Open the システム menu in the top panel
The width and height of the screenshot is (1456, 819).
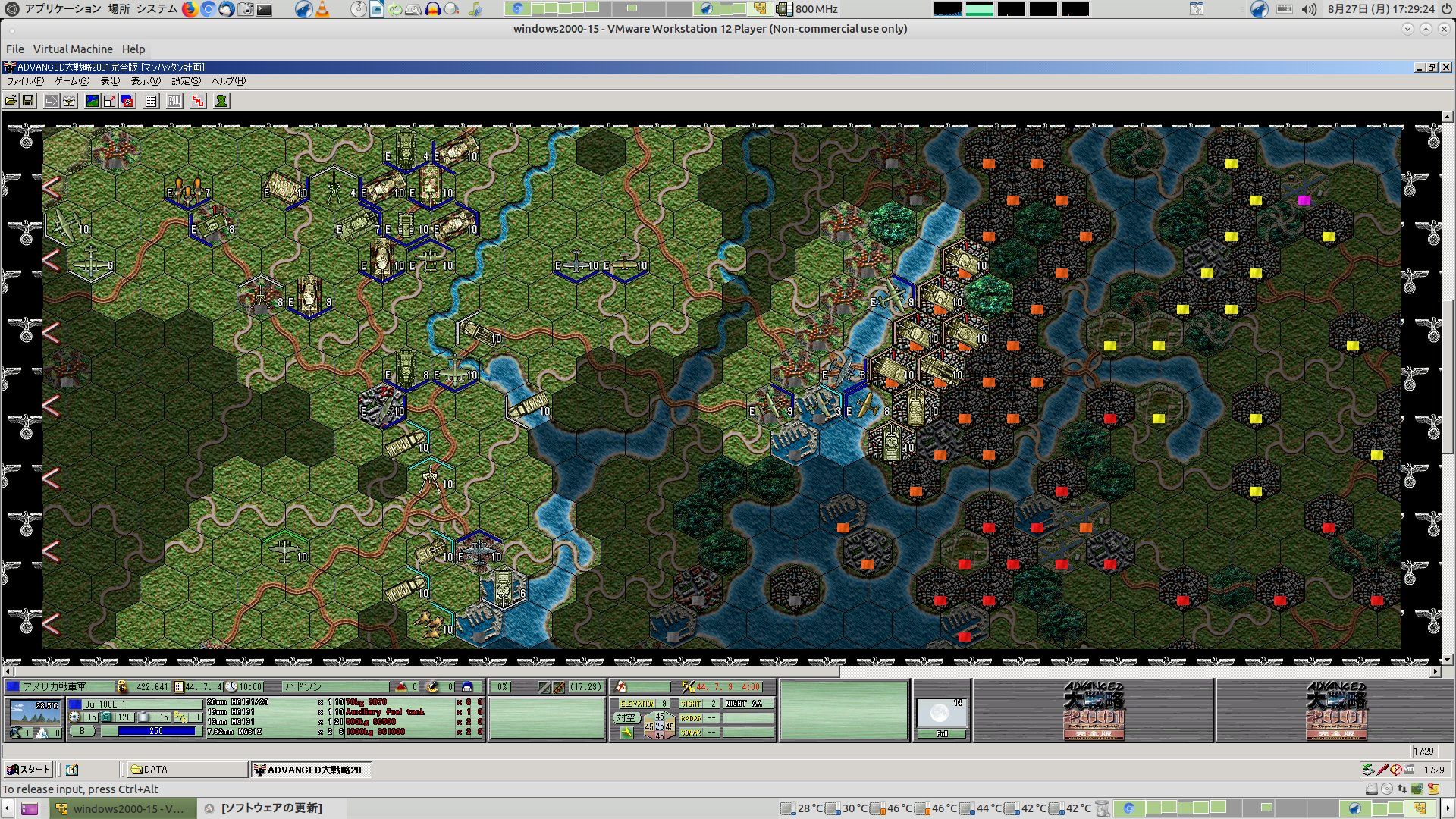click(x=157, y=9)
